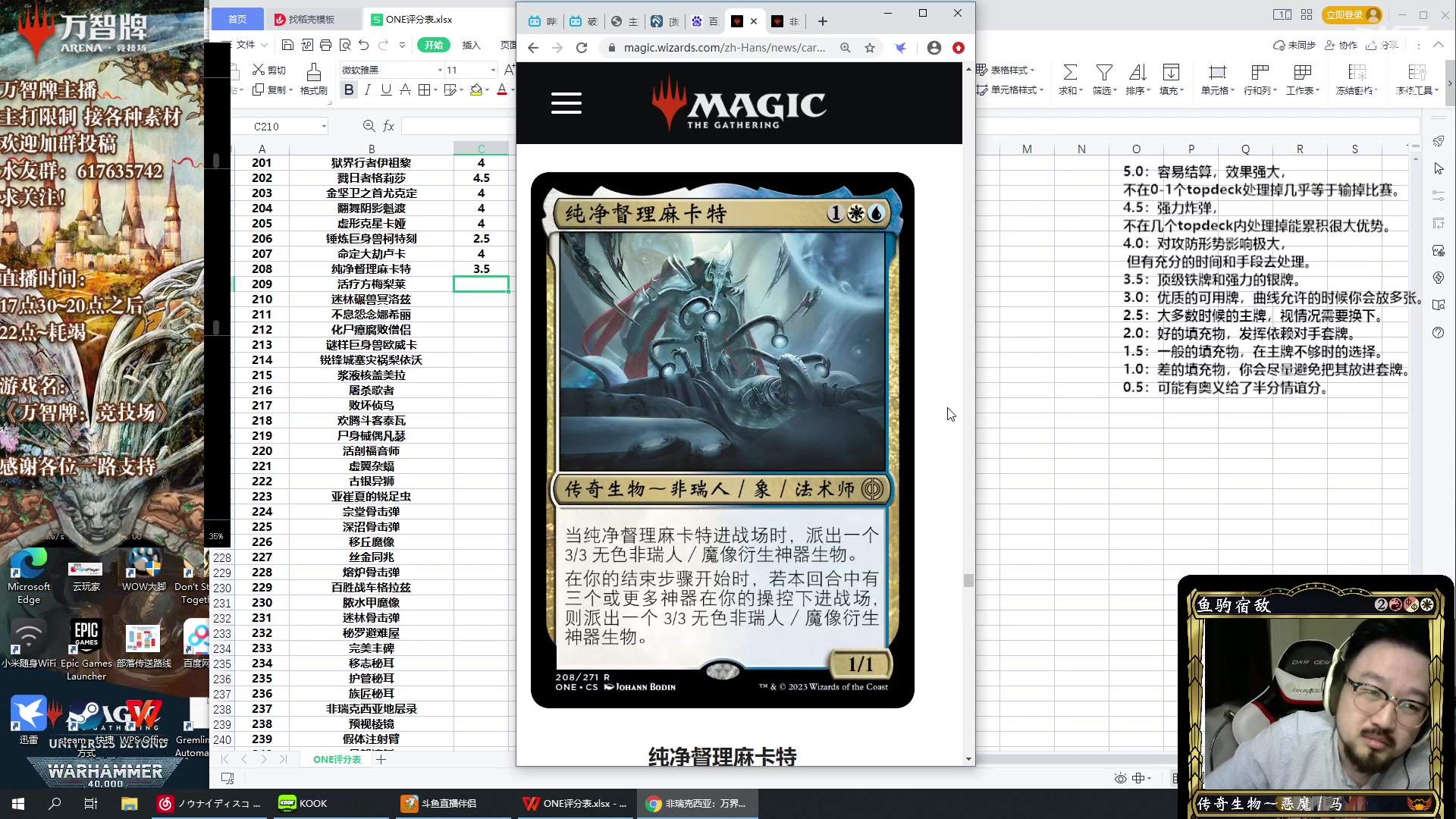Screen dimensions: 1456x819
Task: Click the 未同步 sync status button
Action: (x=1294, y=45)
